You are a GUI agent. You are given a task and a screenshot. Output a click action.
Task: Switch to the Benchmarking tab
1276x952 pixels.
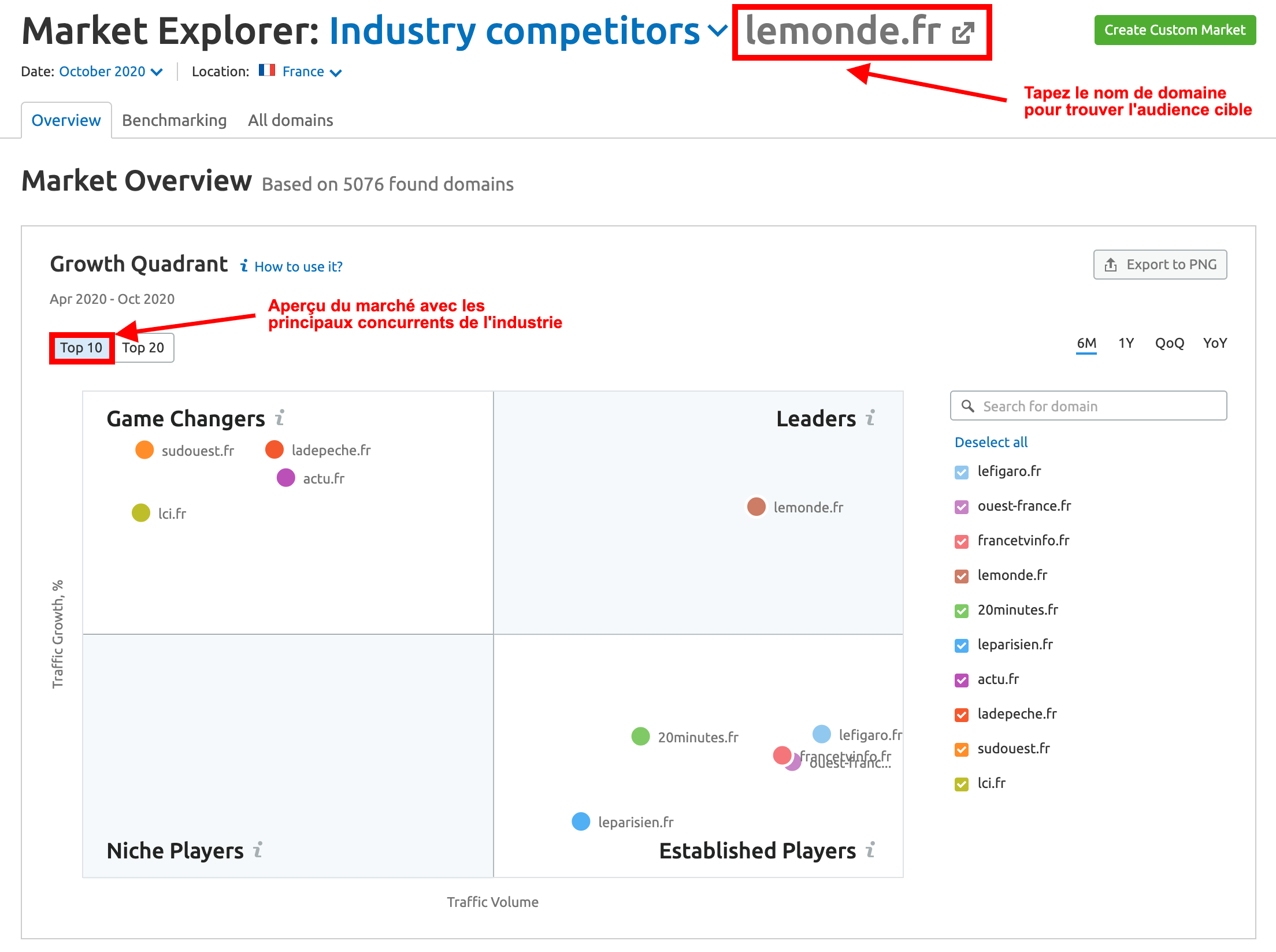pos(174,120)
